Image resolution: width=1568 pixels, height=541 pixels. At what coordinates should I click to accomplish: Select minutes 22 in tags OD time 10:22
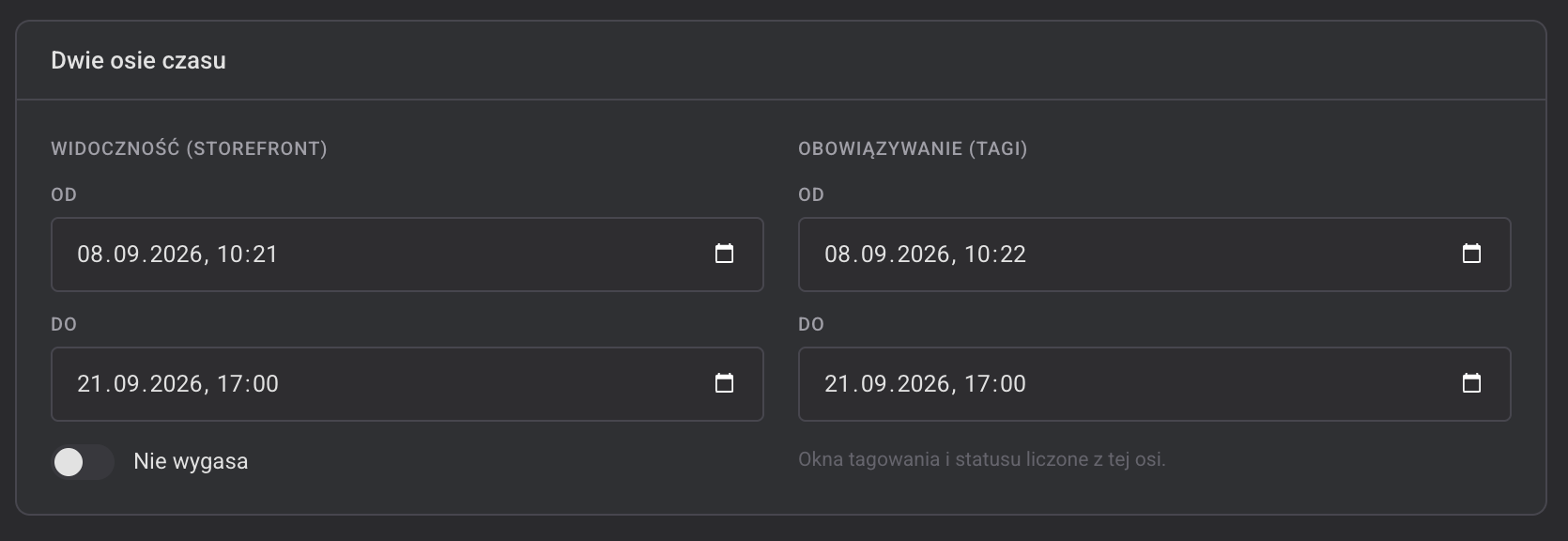click(x=1013, y=254)
